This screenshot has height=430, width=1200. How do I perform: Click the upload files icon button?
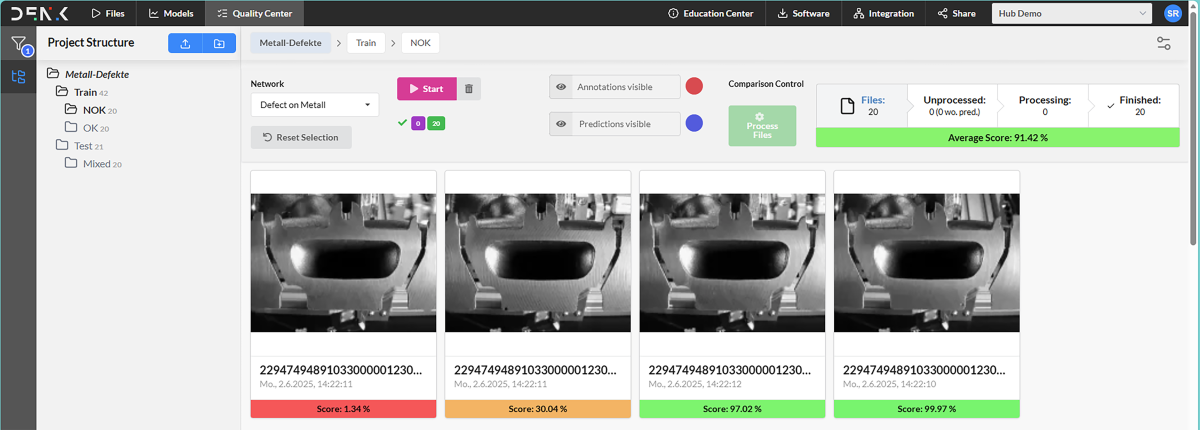185,43
